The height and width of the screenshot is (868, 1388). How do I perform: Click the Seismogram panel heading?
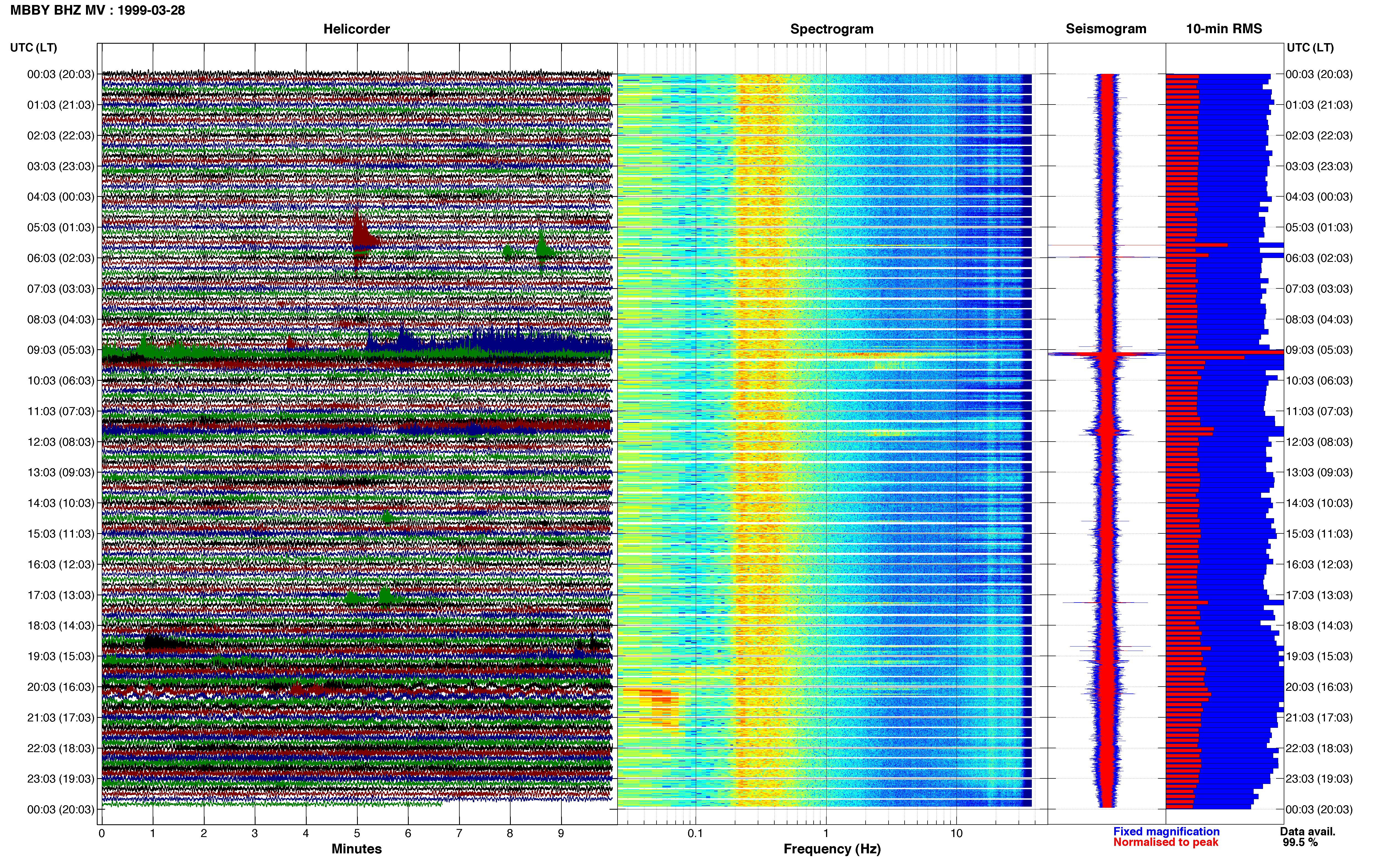click(x=1106, y=29)
